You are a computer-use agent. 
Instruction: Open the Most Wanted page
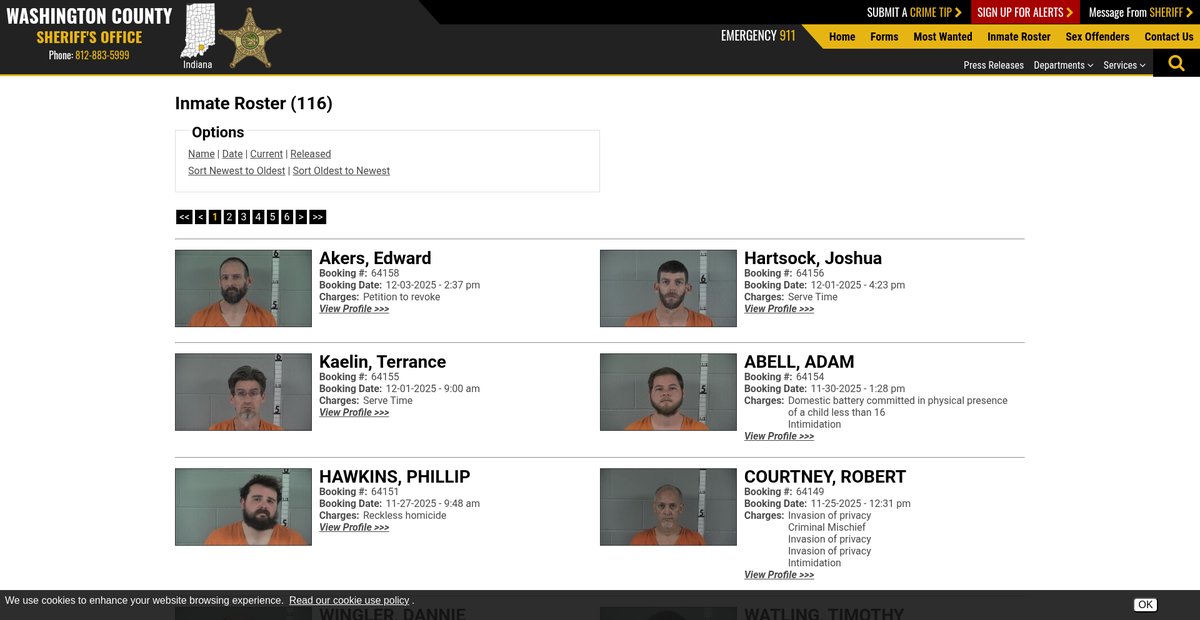tap(942, 37)
